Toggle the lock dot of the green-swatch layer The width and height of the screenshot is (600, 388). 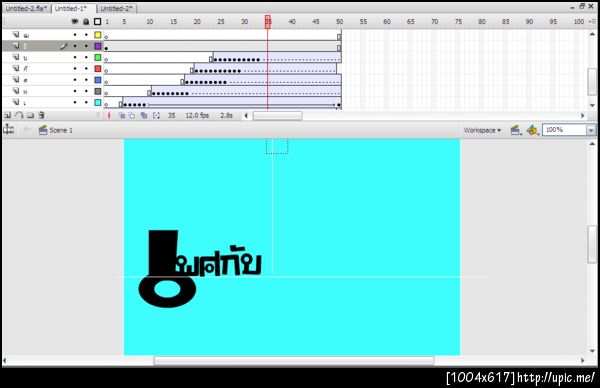[x=86, y=57]
